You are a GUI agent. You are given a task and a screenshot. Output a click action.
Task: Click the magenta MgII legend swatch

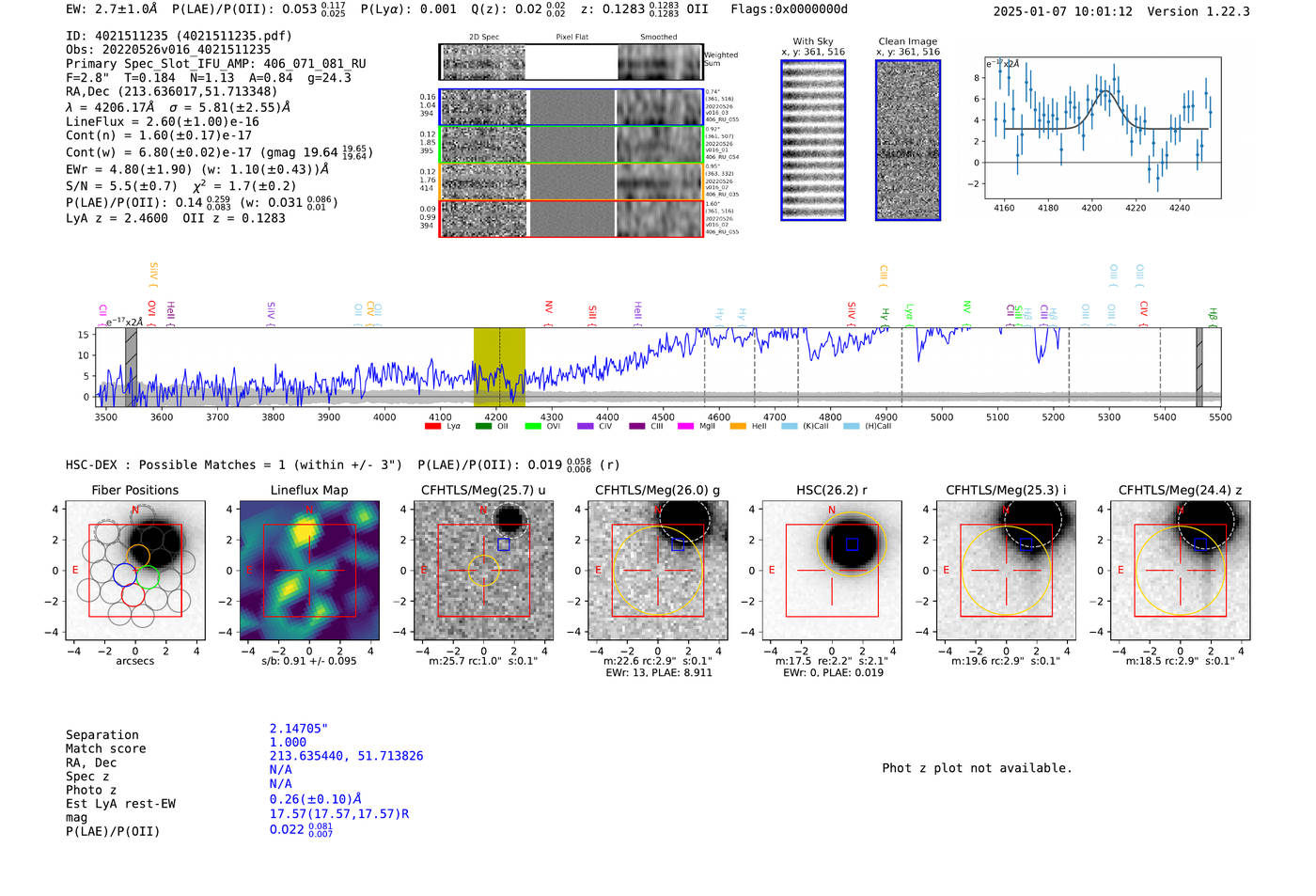[685, 426]
